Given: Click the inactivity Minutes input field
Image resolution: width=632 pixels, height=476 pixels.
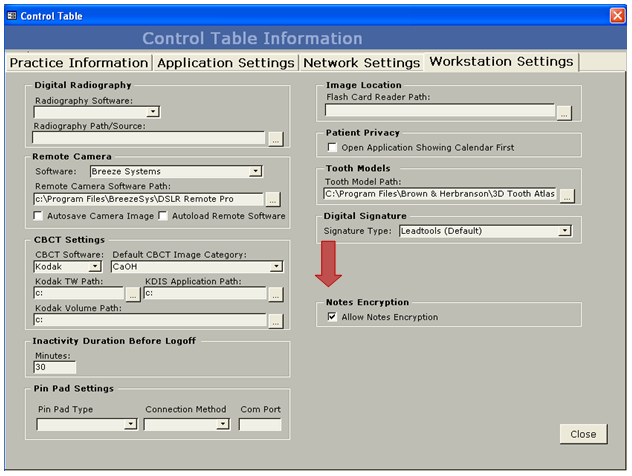Looking at the screenshot, I should coord(54,367).
